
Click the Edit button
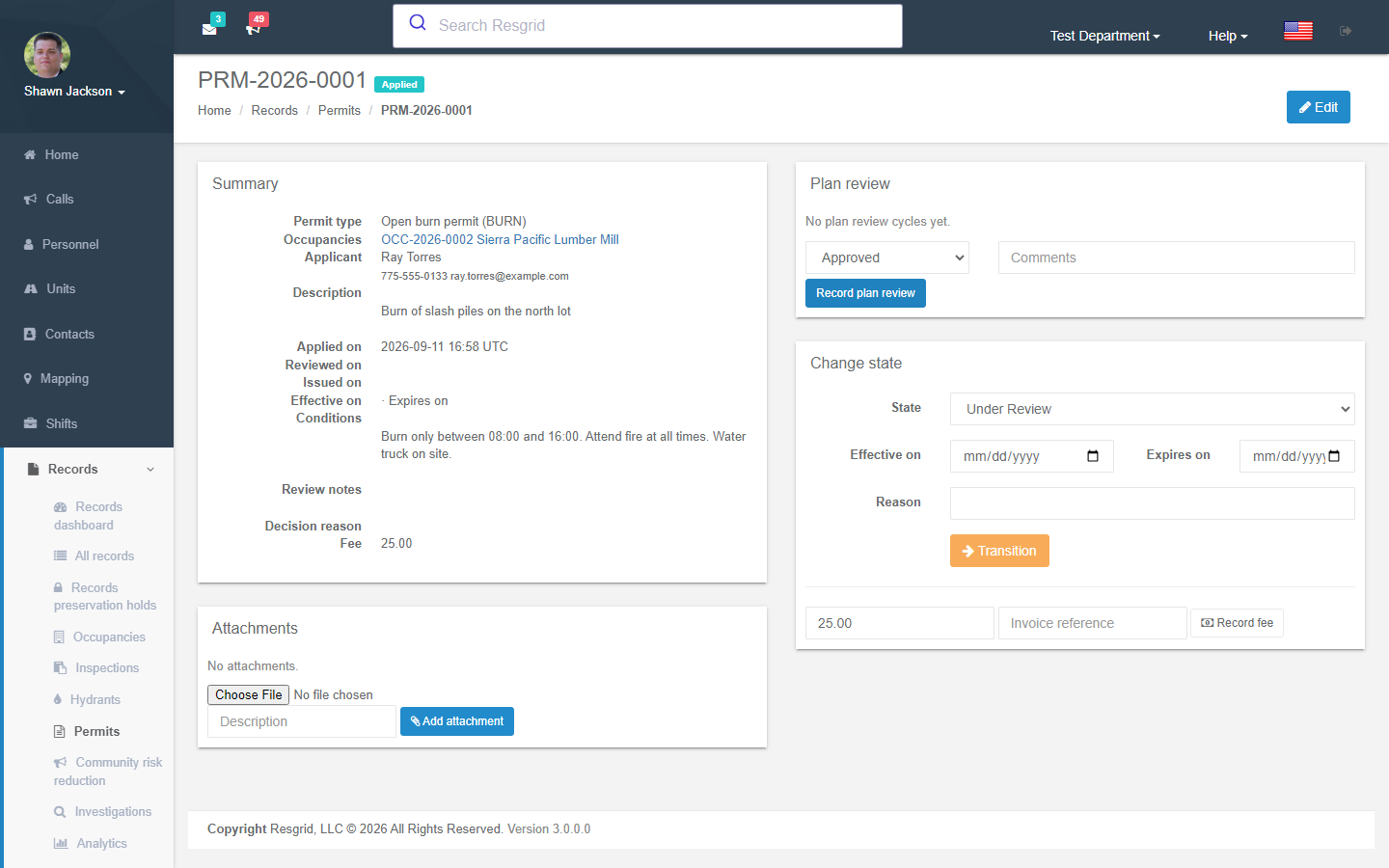1319,107
